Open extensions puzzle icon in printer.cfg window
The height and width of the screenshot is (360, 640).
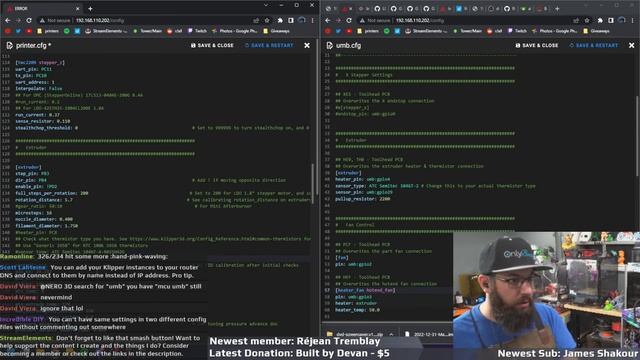(x=280, y=20)
